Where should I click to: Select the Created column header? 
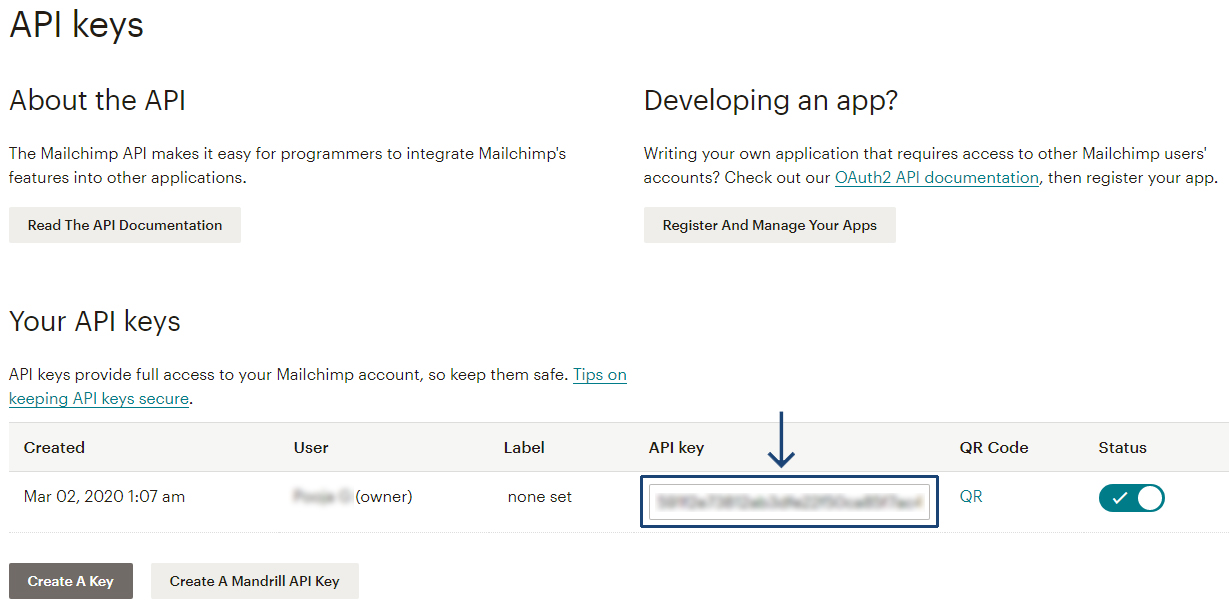54,447
